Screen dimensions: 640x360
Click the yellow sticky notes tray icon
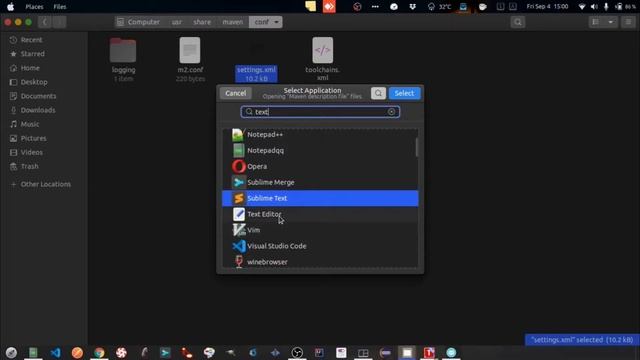(x=310, y=6)
